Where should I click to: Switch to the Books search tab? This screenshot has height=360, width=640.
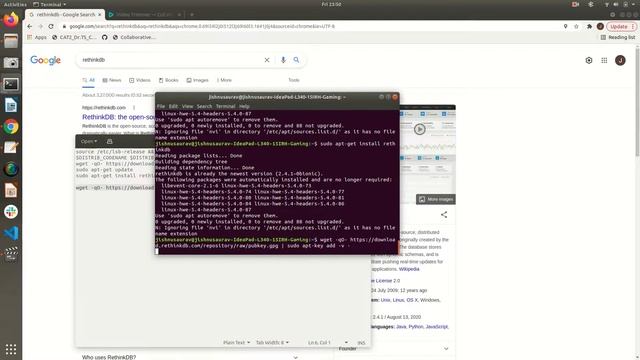click(x=168, y=80)
